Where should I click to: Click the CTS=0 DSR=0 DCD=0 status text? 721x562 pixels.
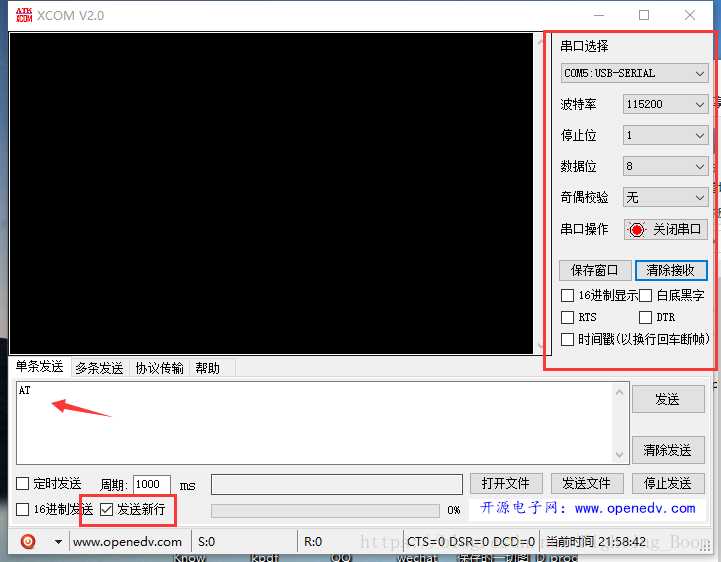pyautogui.click(x=471, y=542)
